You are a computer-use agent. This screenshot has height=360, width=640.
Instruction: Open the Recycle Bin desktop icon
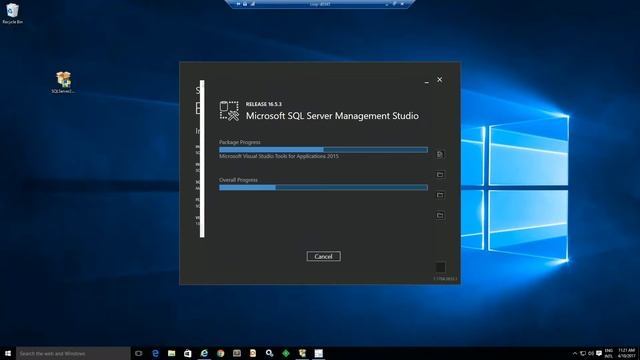(13, 13)
